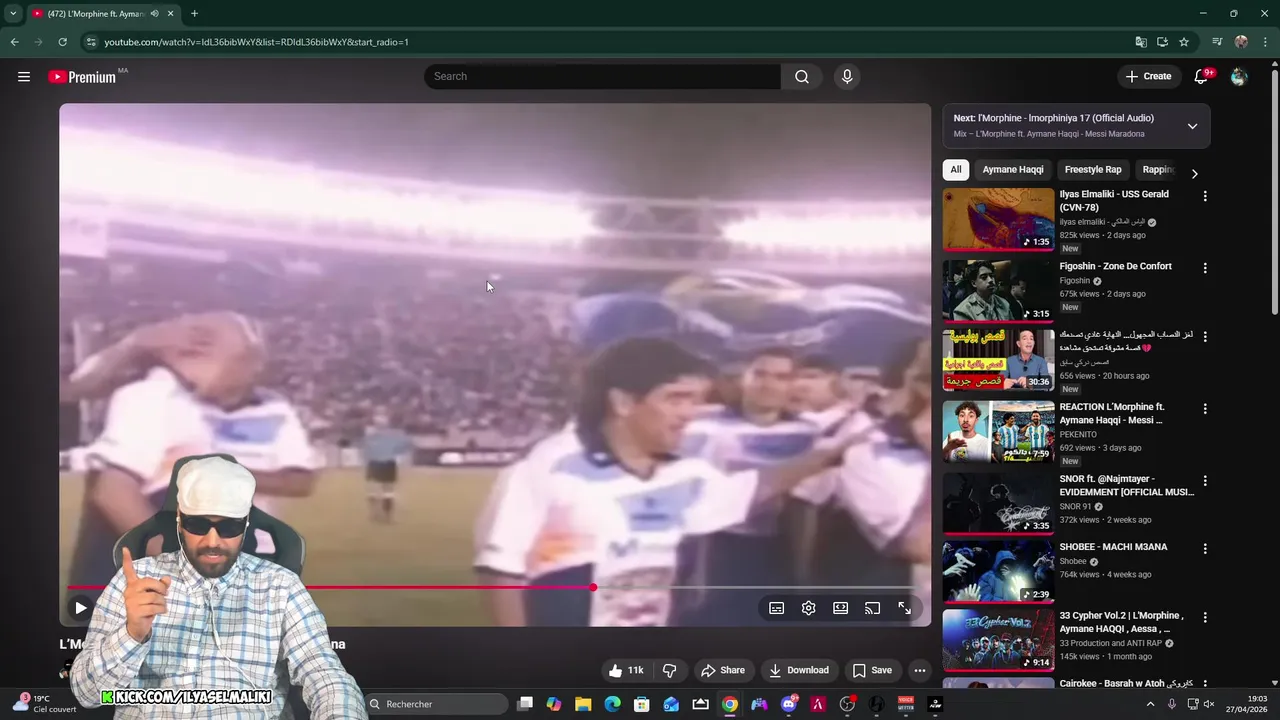The height and width of the screenshot is (720, 1280).
Task: Open the YouTube account avatar menu
Action: coord(1239,76)
